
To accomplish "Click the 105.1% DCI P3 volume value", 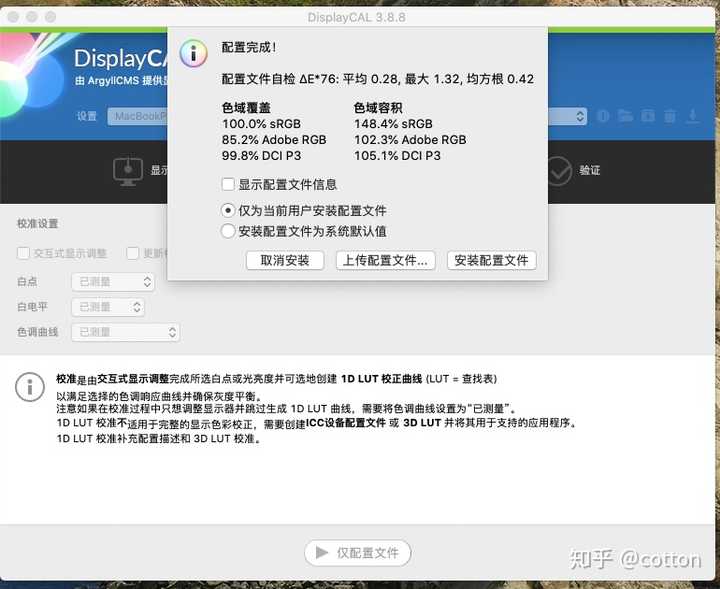I will pyautogui.click(x=397, y=156).
